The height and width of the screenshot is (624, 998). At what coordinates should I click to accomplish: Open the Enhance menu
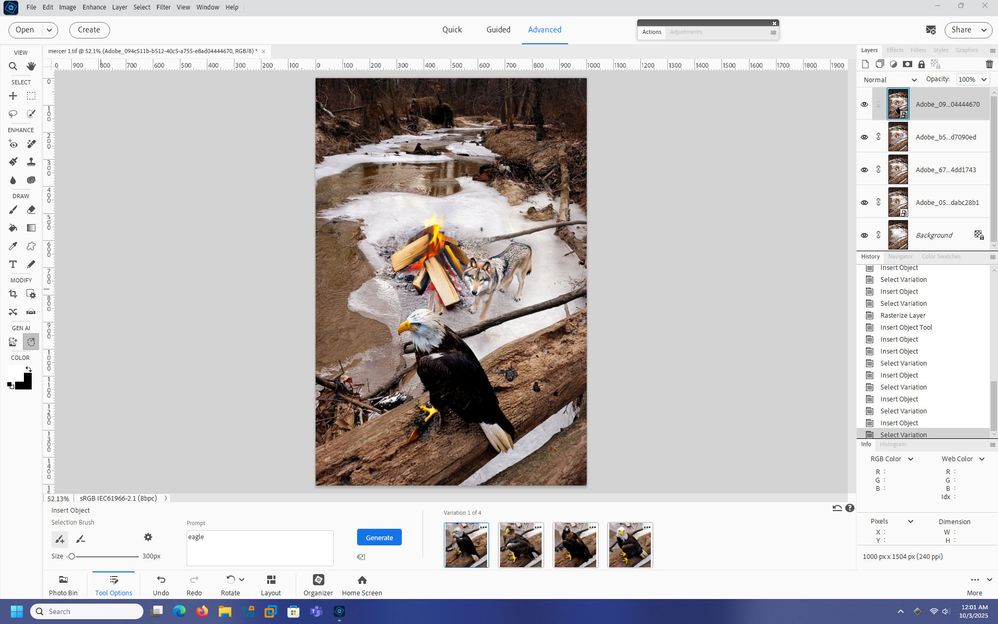94,7
